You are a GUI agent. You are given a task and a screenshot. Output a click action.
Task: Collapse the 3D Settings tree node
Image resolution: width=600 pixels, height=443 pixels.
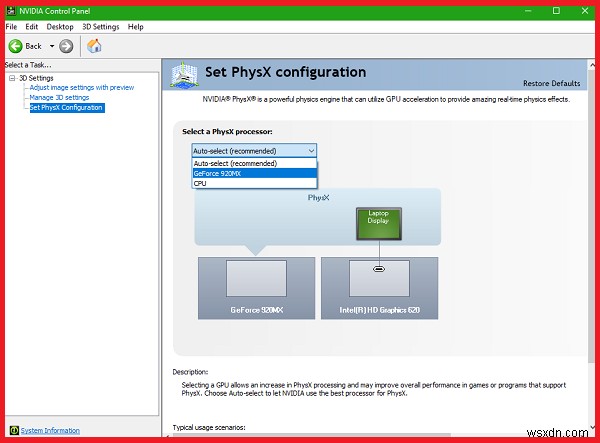tap(12, 78)
